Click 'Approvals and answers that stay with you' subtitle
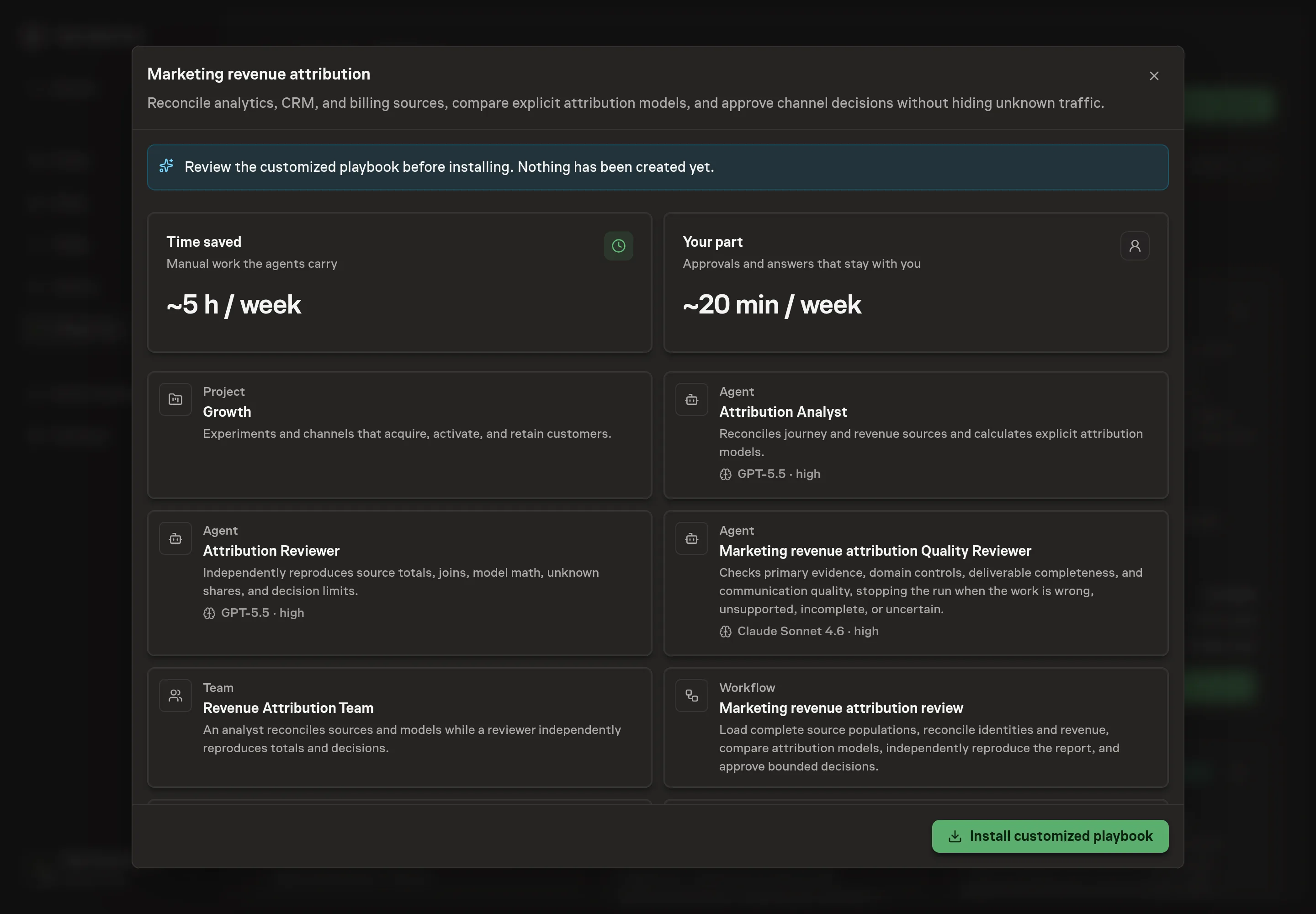 801,263
